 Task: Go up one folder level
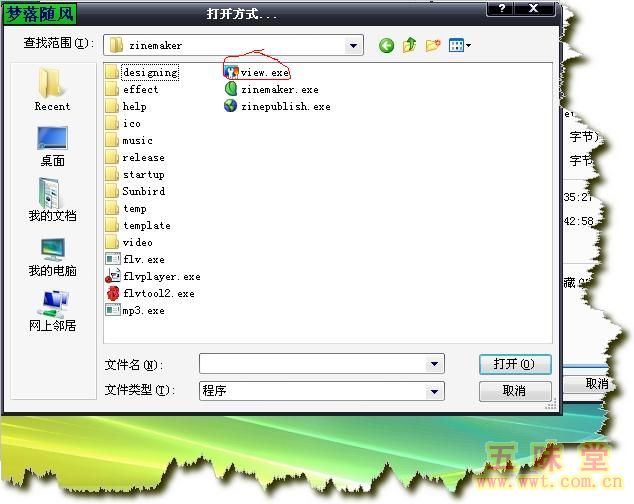point(409,45)
